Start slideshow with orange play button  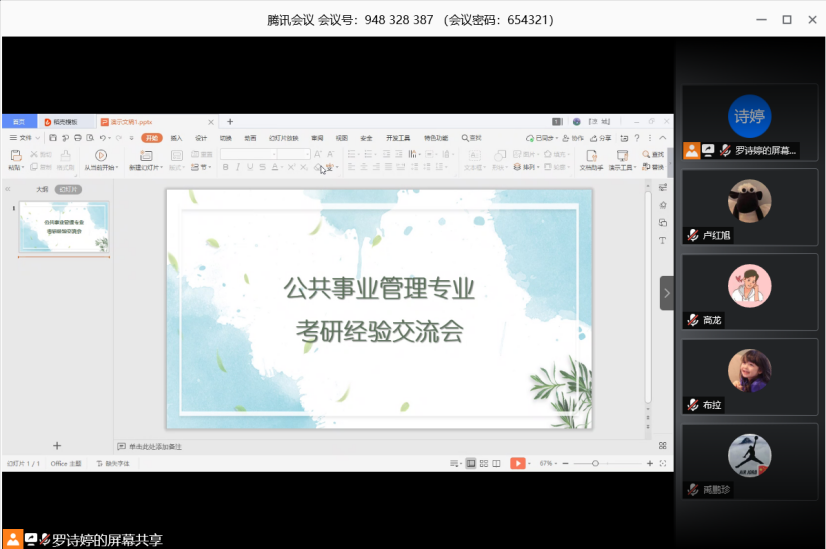point(517,463)
